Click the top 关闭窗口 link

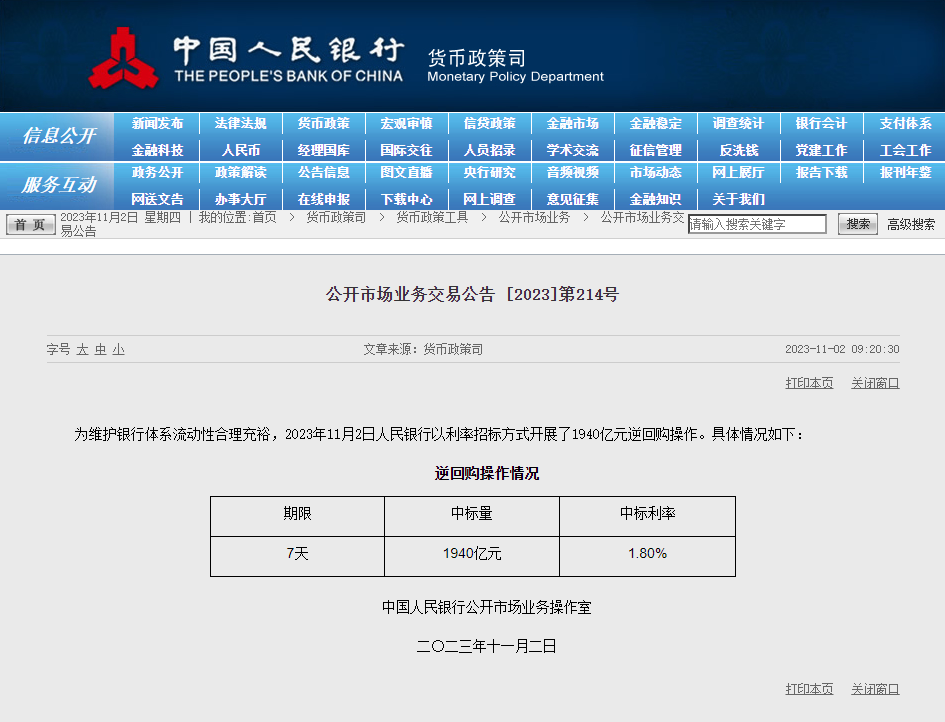tap(875, 383)
